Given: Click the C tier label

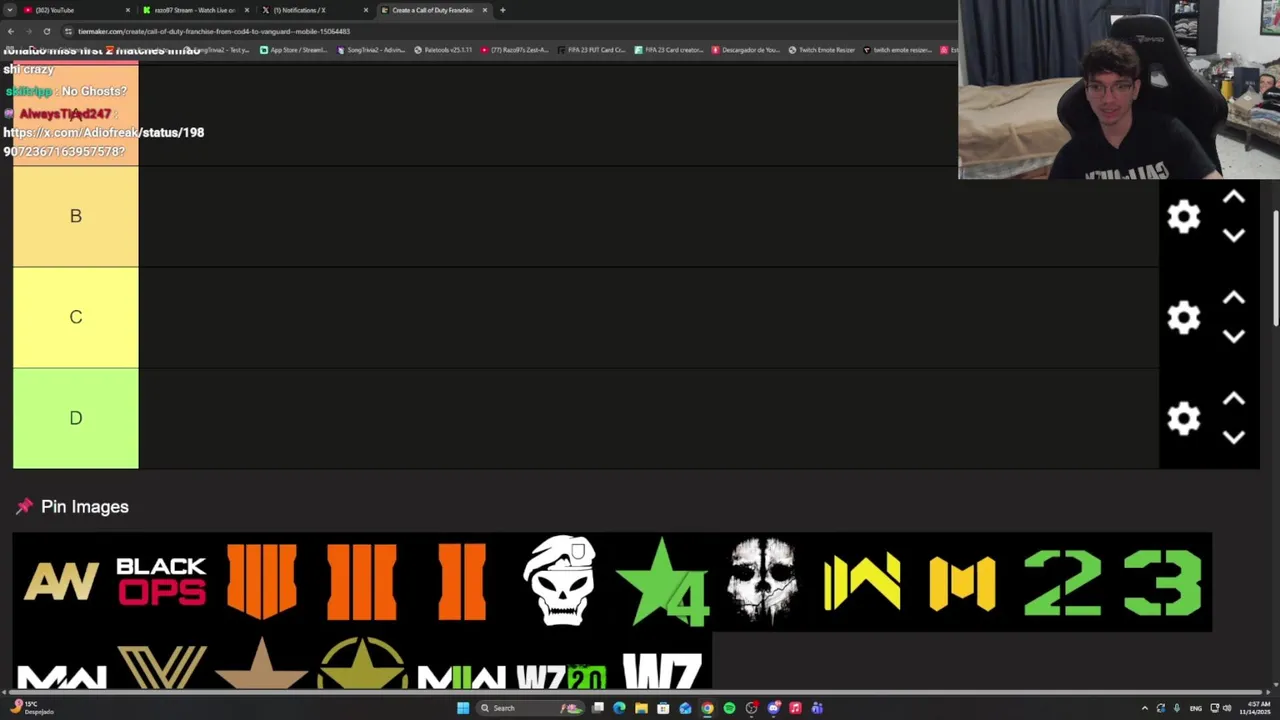Looking at the screenshot, I should [76, 318].
